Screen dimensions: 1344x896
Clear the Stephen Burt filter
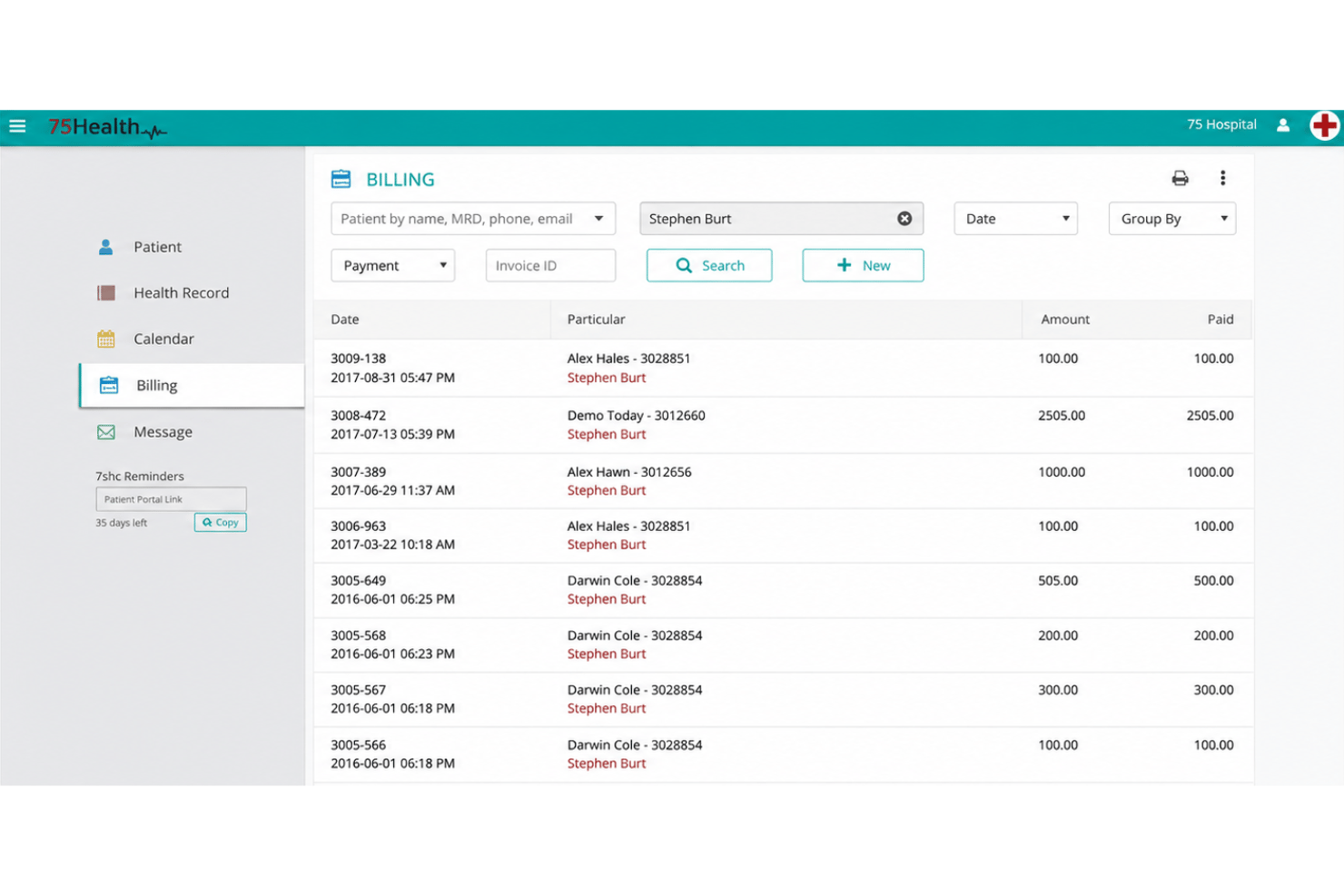[x=904, y=219]
